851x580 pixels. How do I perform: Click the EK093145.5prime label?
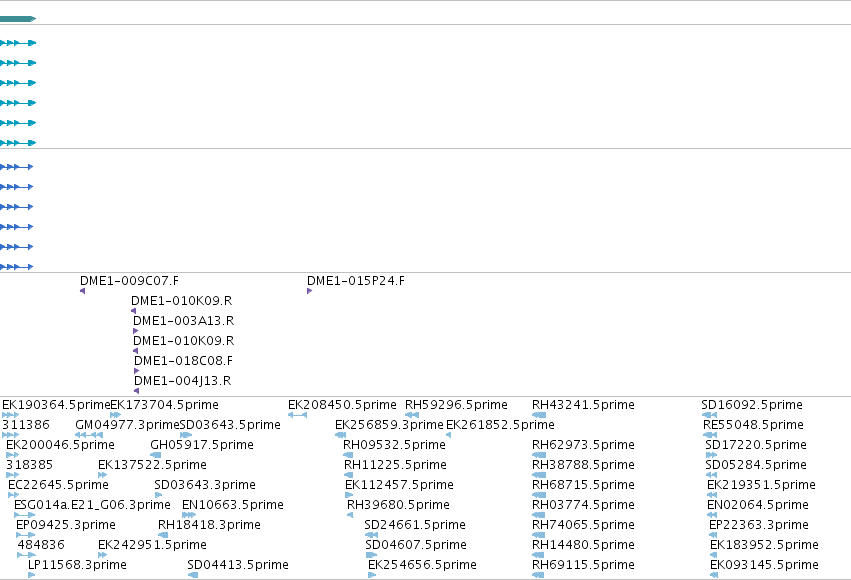[x=765, y=565]
